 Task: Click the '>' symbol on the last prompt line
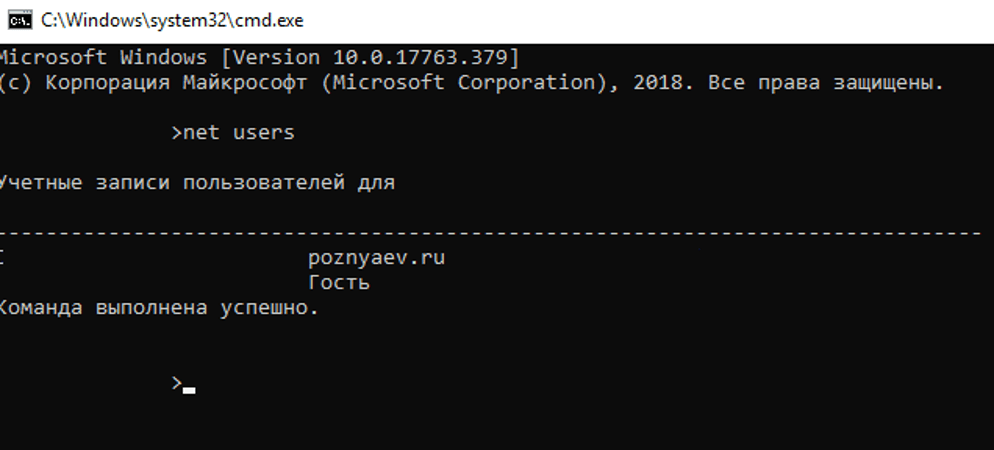(176, 383)
